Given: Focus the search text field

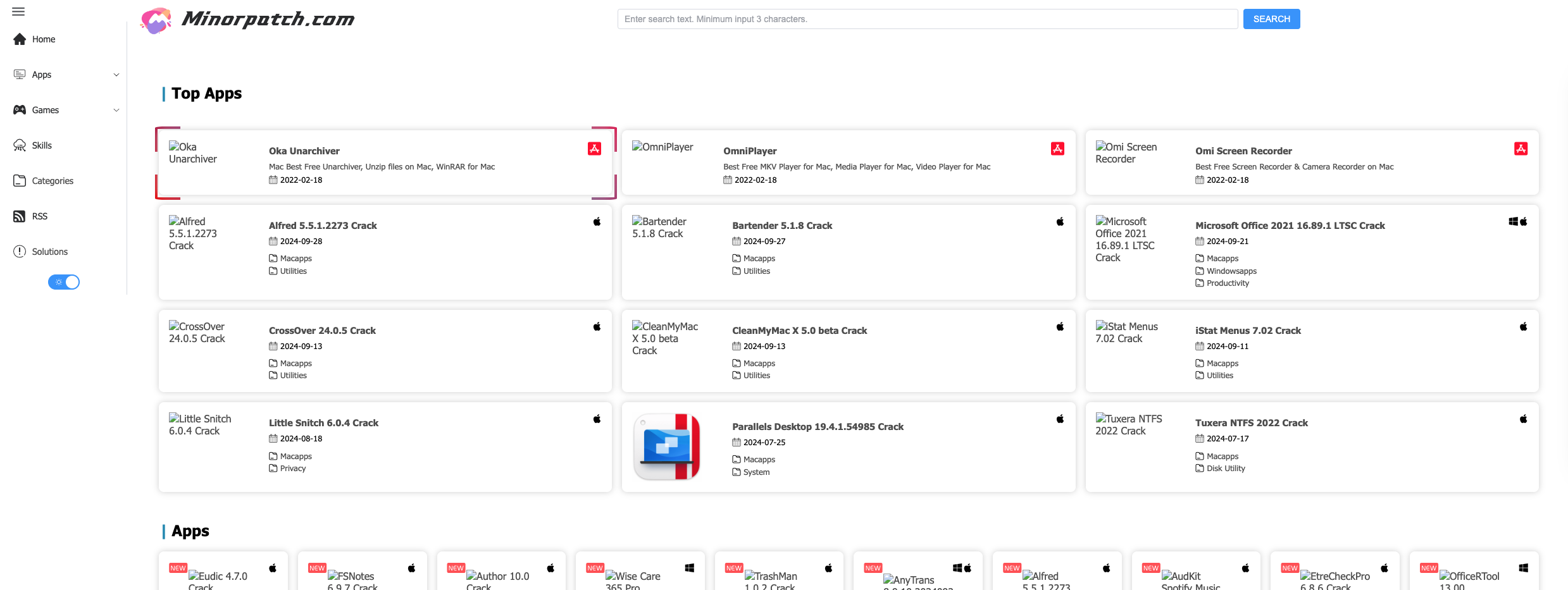Looking at the screenshot, I should (x=928, y=19).
